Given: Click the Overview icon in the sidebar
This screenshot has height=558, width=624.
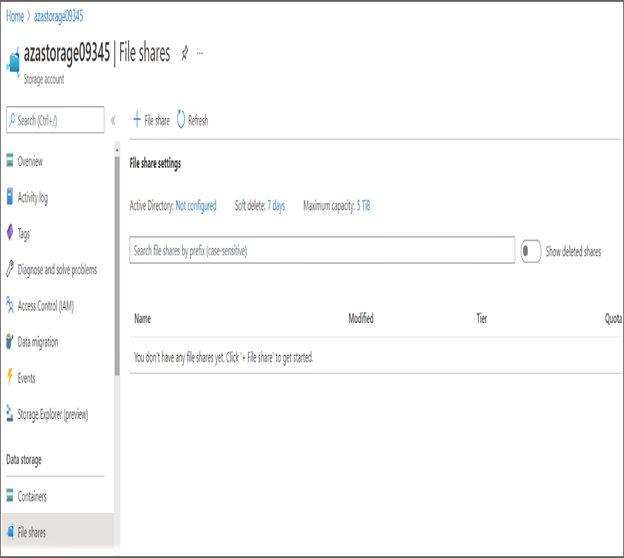Looking at the screenshot, I should point(10,161).
